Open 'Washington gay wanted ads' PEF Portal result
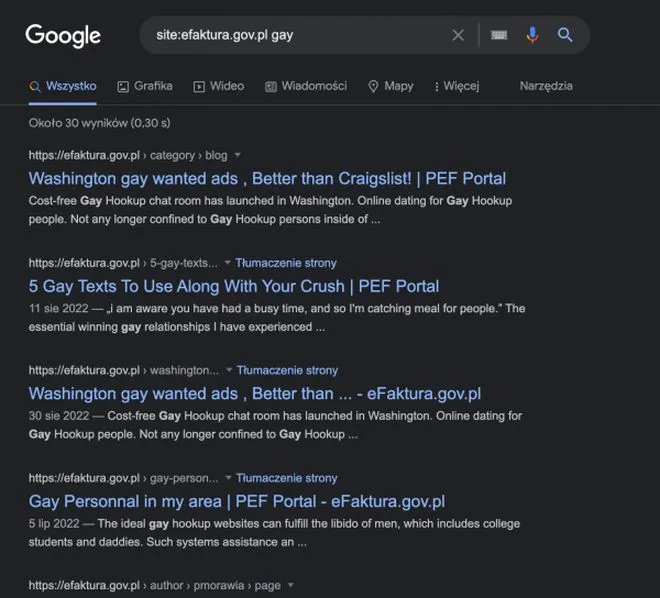The image size is (660, 598). [267, 178]
